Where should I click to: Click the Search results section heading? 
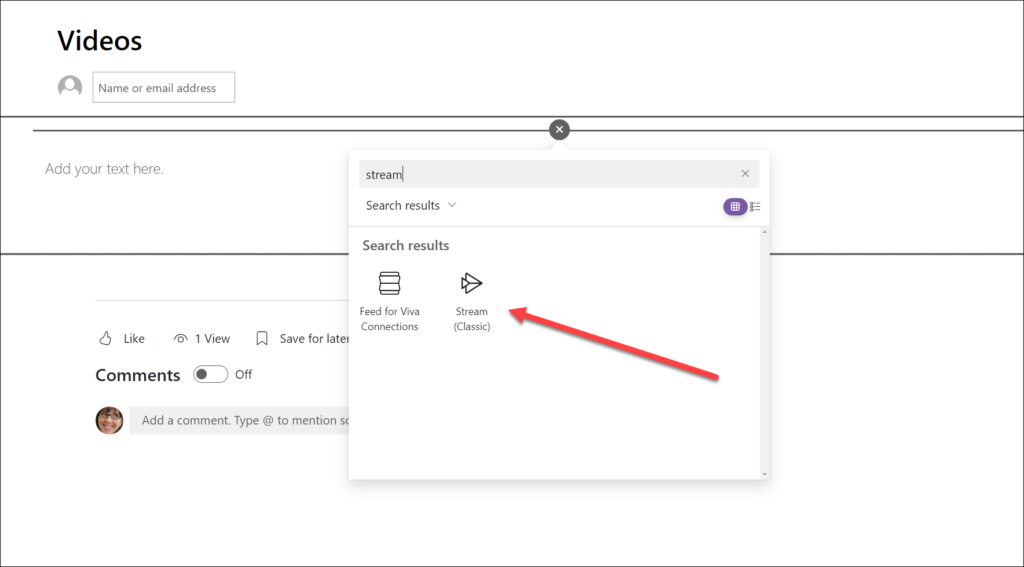(406, 246)
